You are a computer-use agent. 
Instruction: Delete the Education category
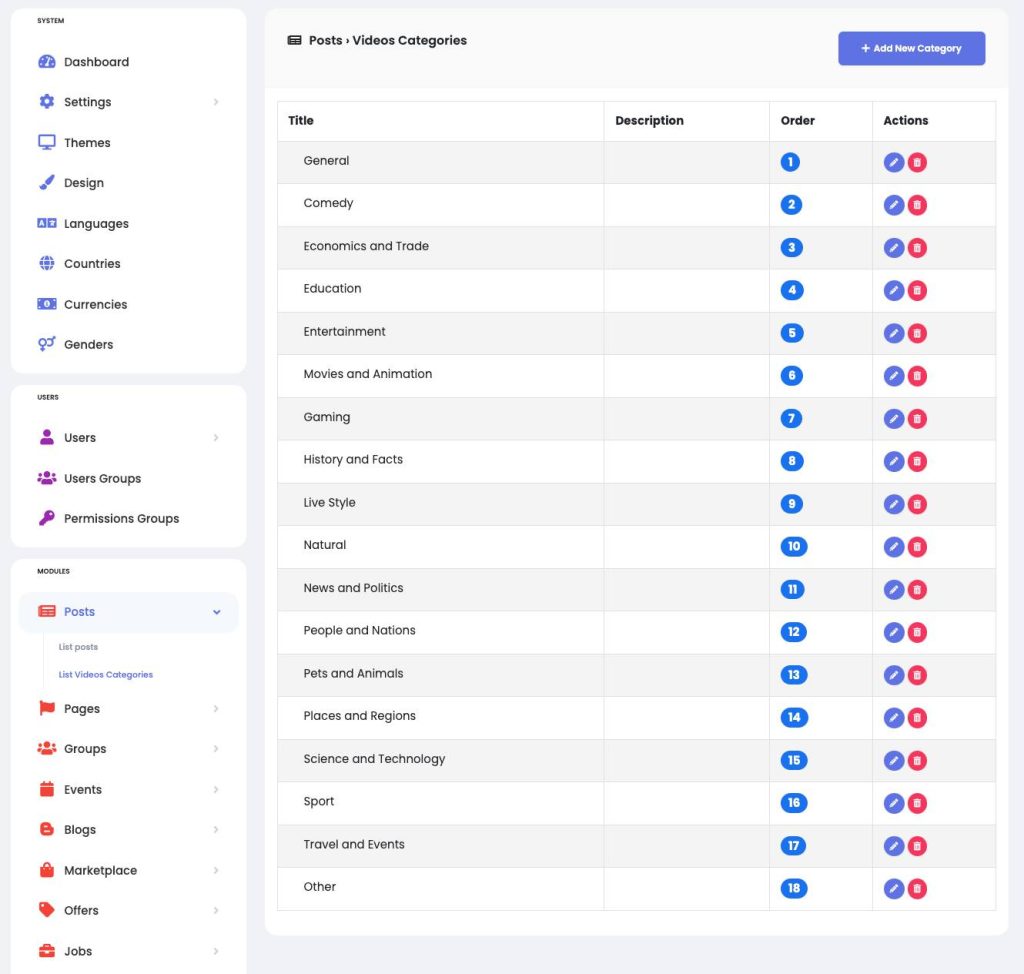(917, 291)
